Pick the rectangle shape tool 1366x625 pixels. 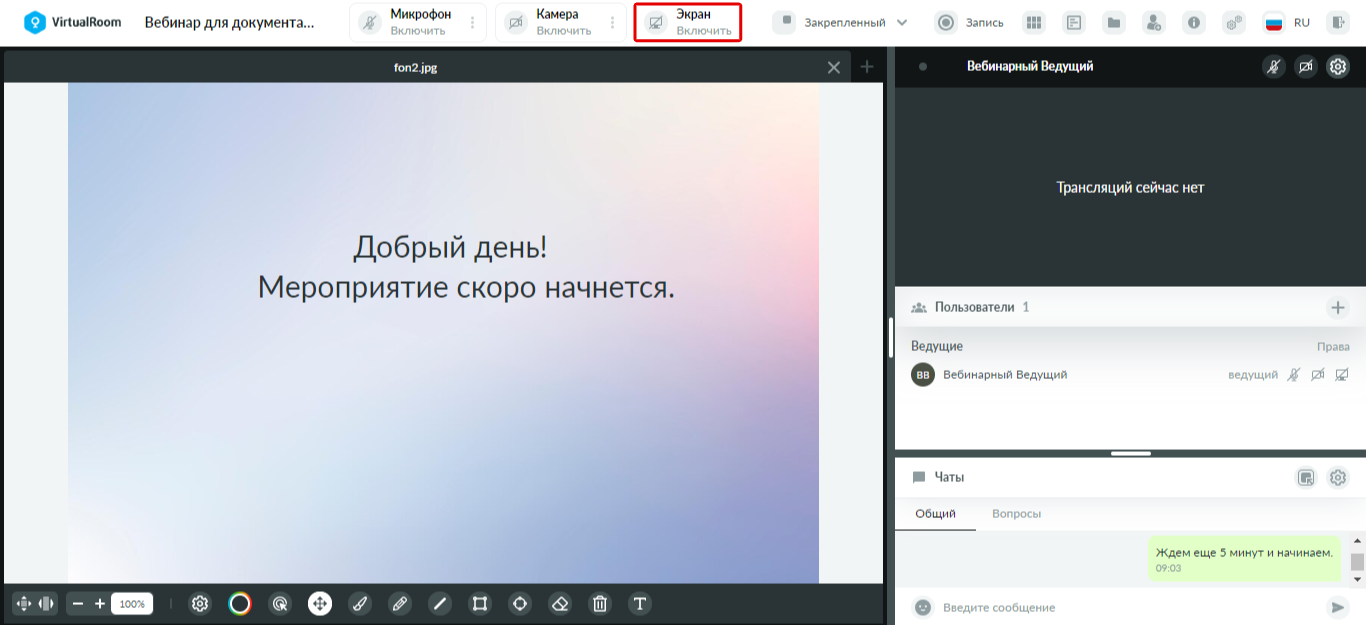point(480,603)
